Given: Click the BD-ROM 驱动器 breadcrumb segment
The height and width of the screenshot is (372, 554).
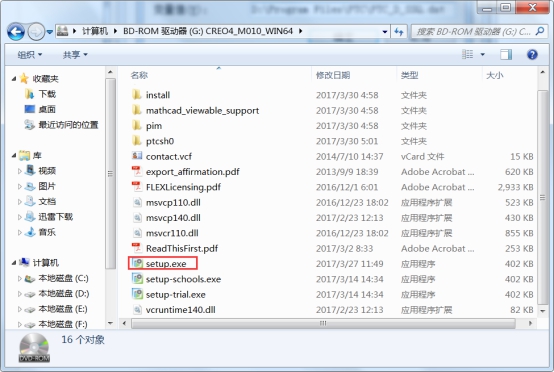Looking at the screenshot, I should 208,31.
